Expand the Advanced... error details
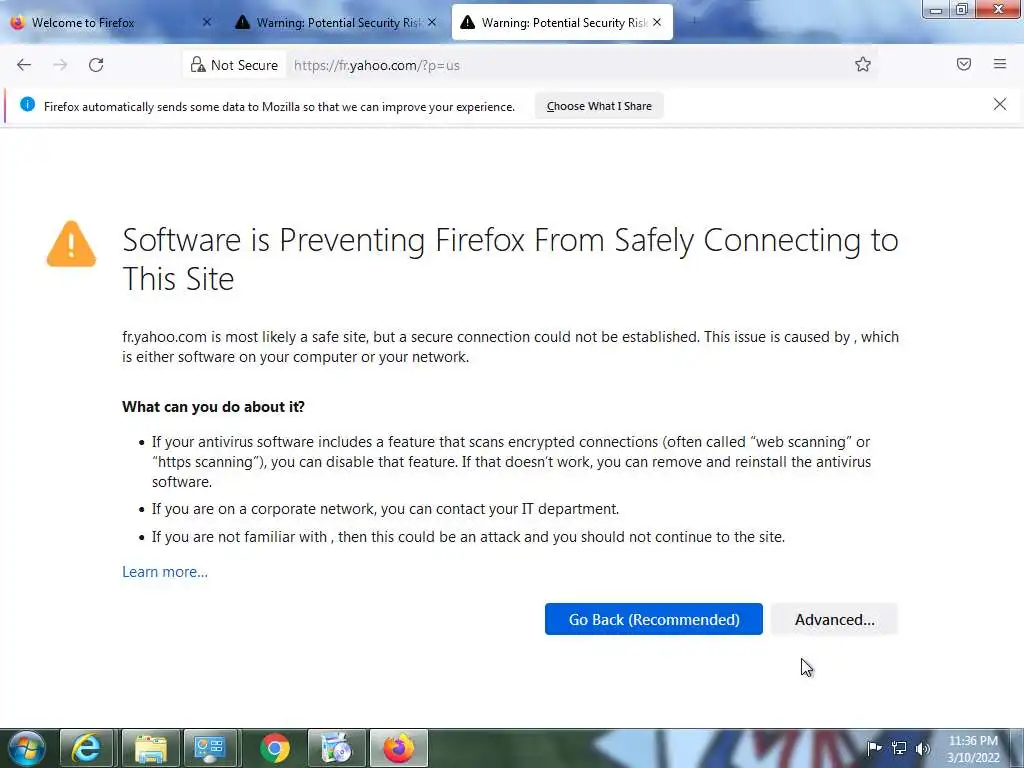 [x=834, y=619]
